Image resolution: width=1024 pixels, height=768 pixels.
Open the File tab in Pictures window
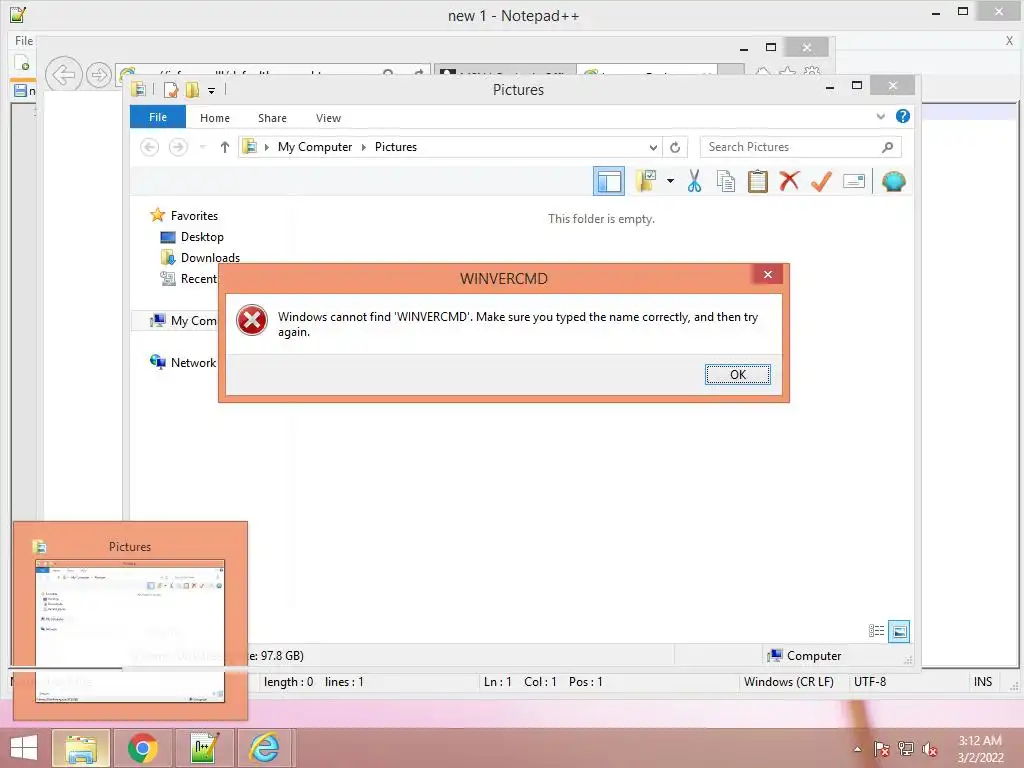(158, 117)
